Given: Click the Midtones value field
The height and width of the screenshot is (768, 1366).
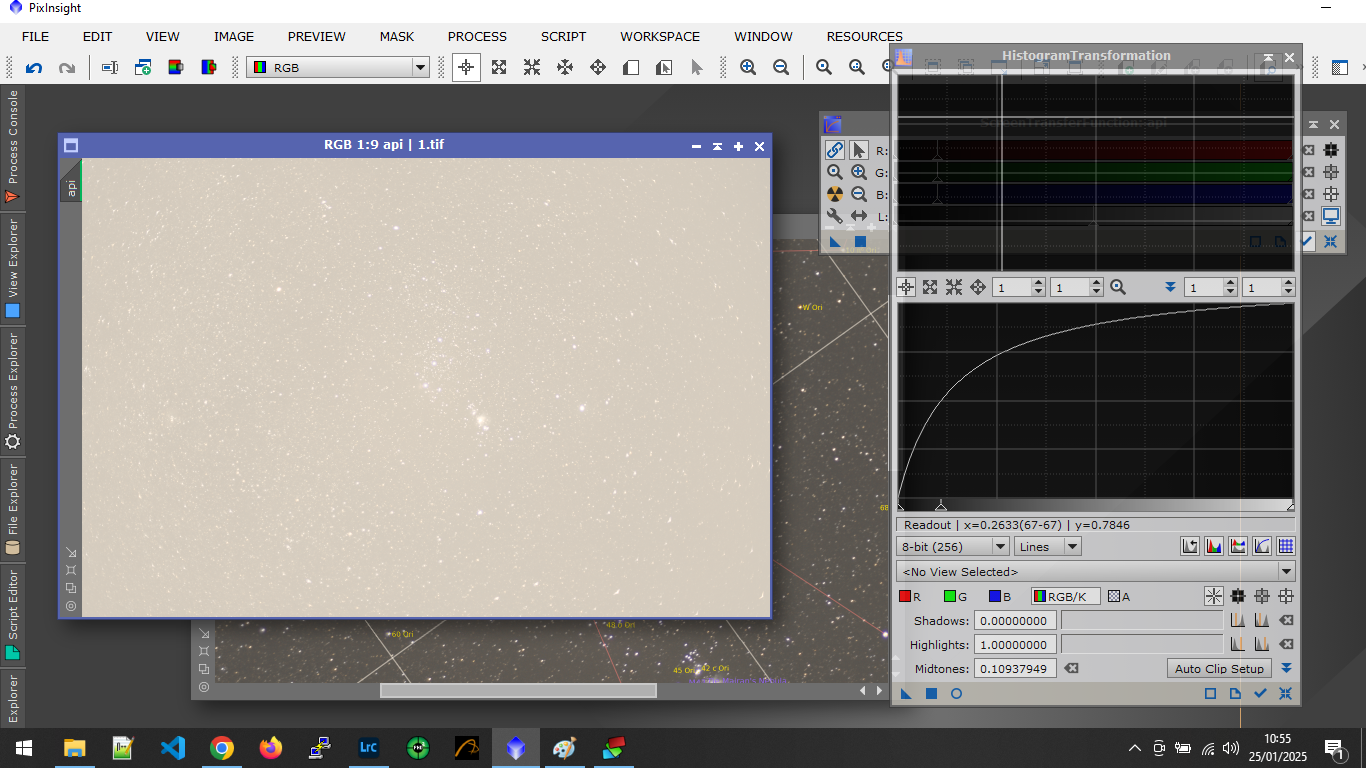Looking at the screenshot, I should (x=1015, y=668).
